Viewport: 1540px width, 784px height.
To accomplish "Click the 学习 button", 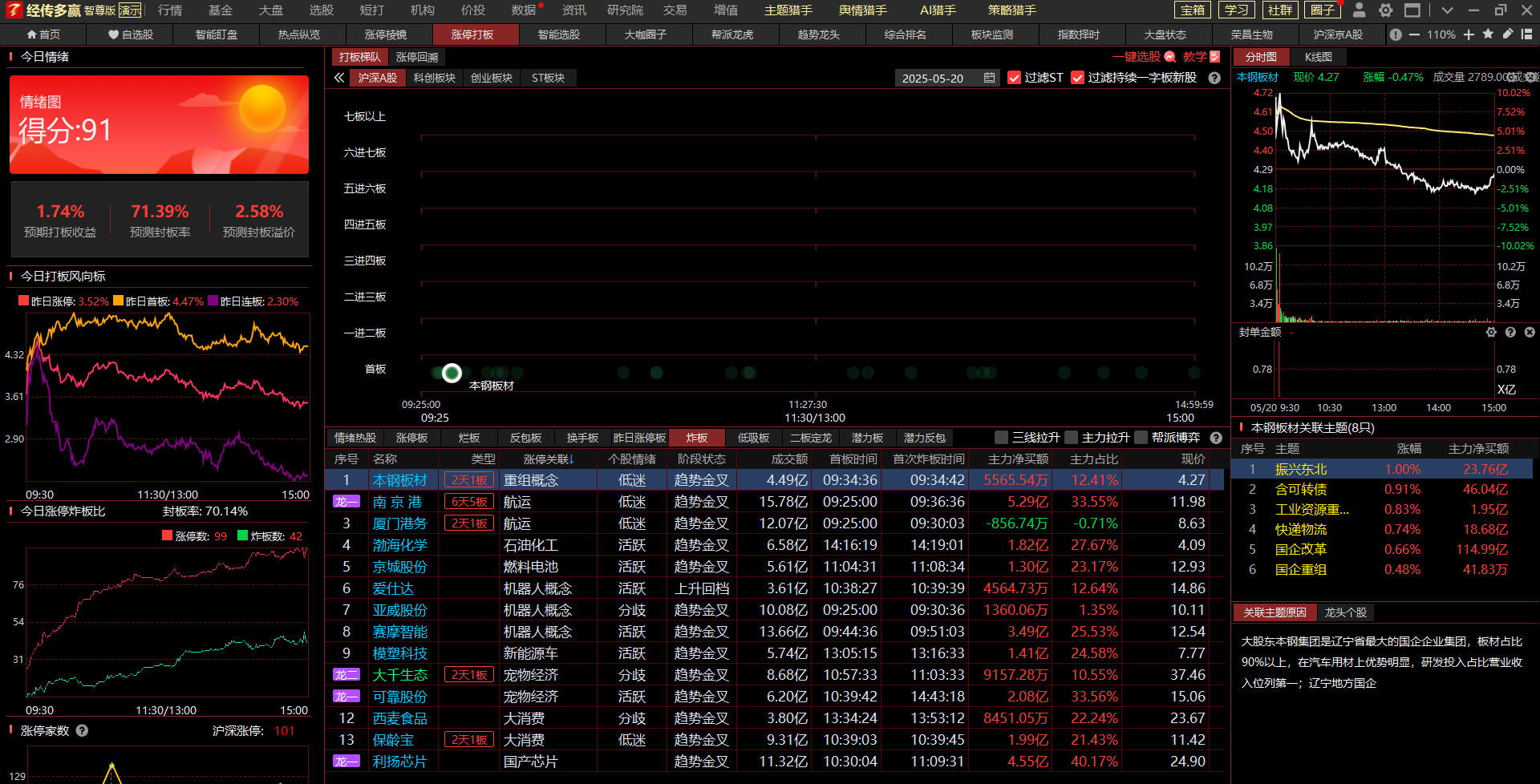I will pyautogui.click(x=1236, y=10).
